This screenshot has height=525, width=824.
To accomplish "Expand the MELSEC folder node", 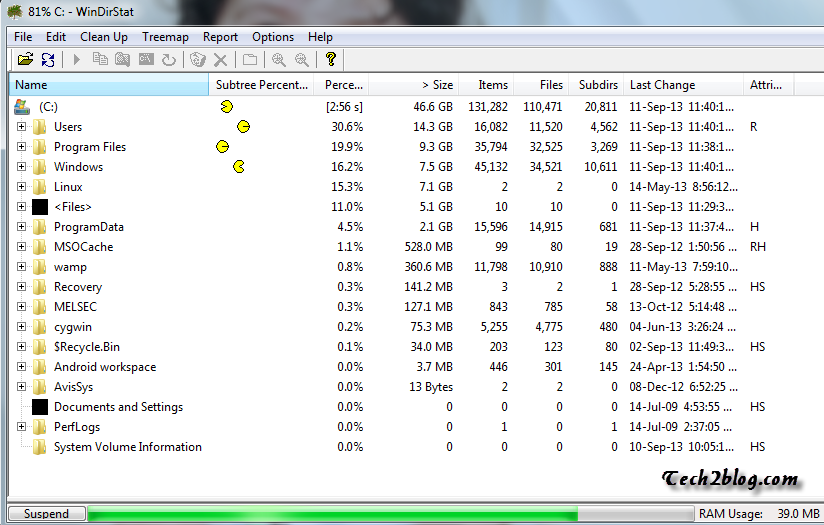I will (x=21, y=306).
